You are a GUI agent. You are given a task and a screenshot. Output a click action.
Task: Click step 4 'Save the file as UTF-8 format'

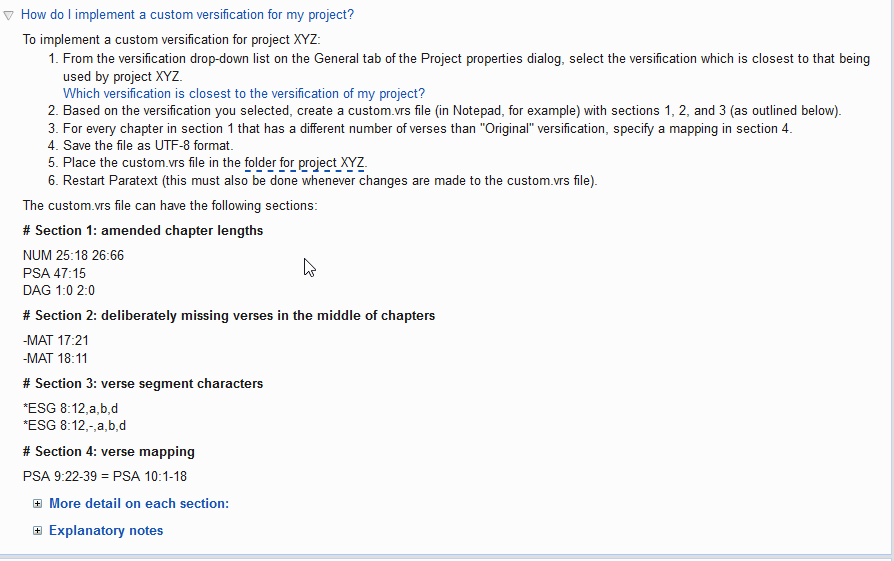148,146
